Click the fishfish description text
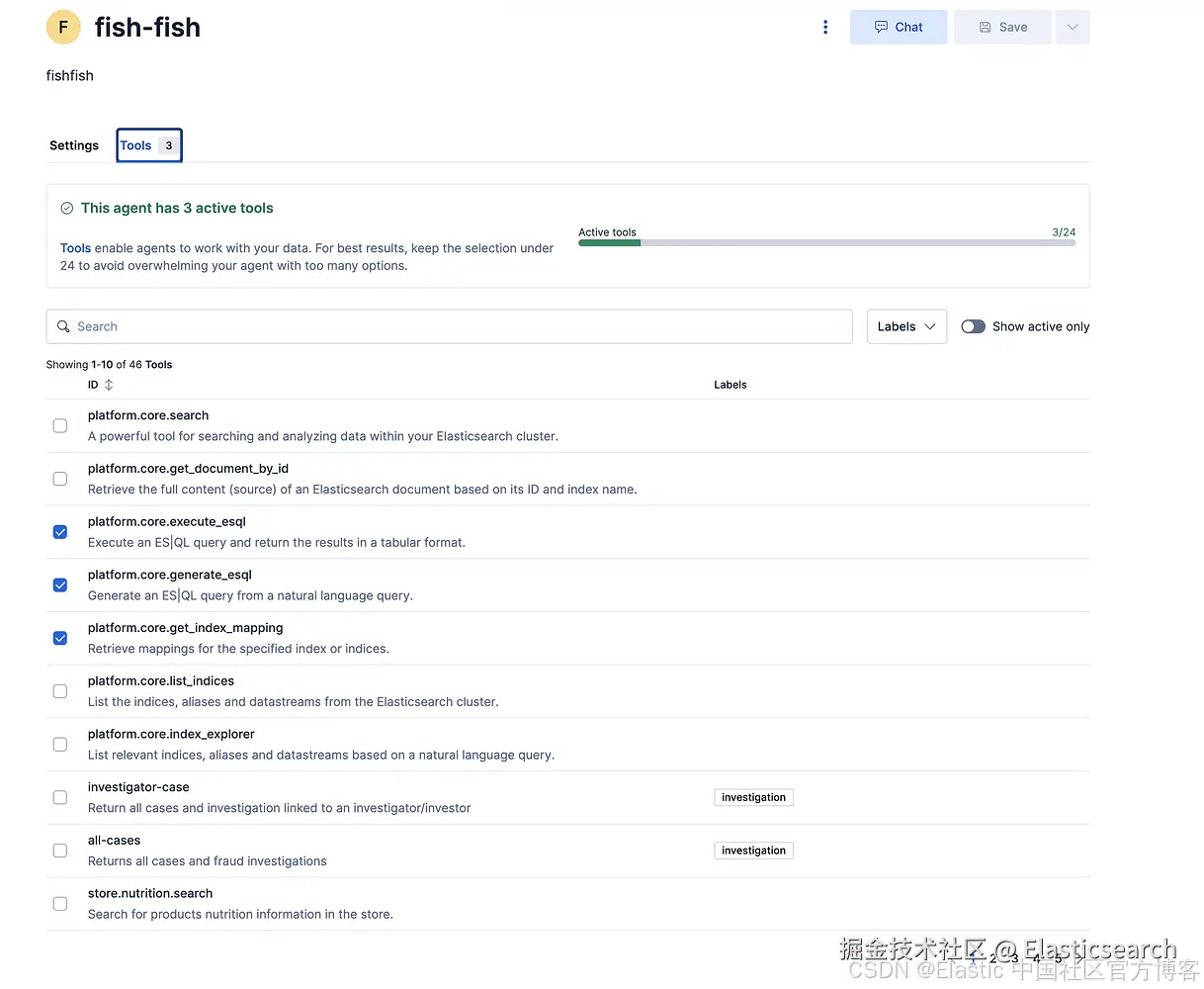The image size is (1204, 989). click(x=70, y=75)
